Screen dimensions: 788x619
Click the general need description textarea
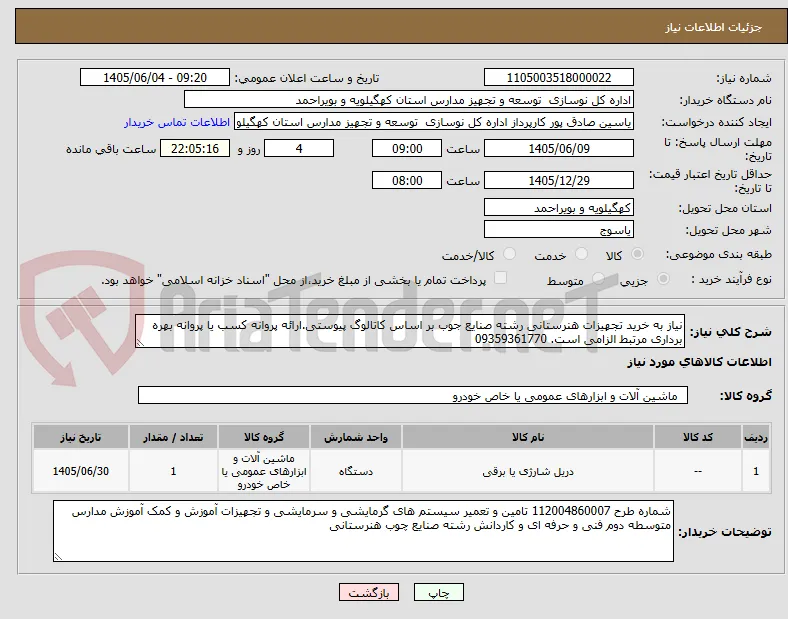point(410,332)
